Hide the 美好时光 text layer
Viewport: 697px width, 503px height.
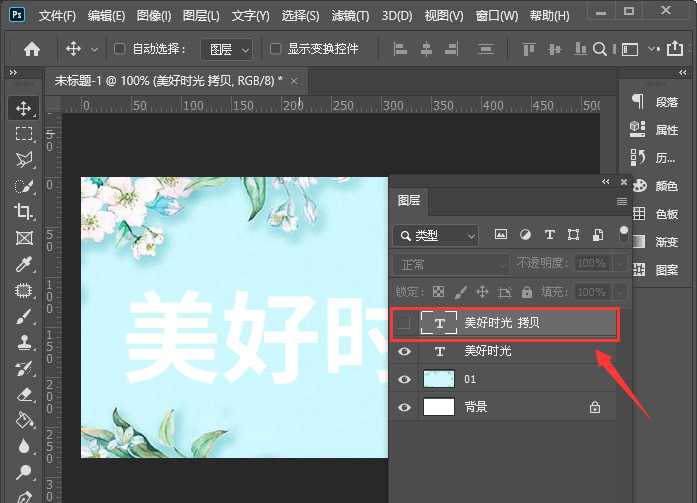pyautogui.click(x=404, y=352)
